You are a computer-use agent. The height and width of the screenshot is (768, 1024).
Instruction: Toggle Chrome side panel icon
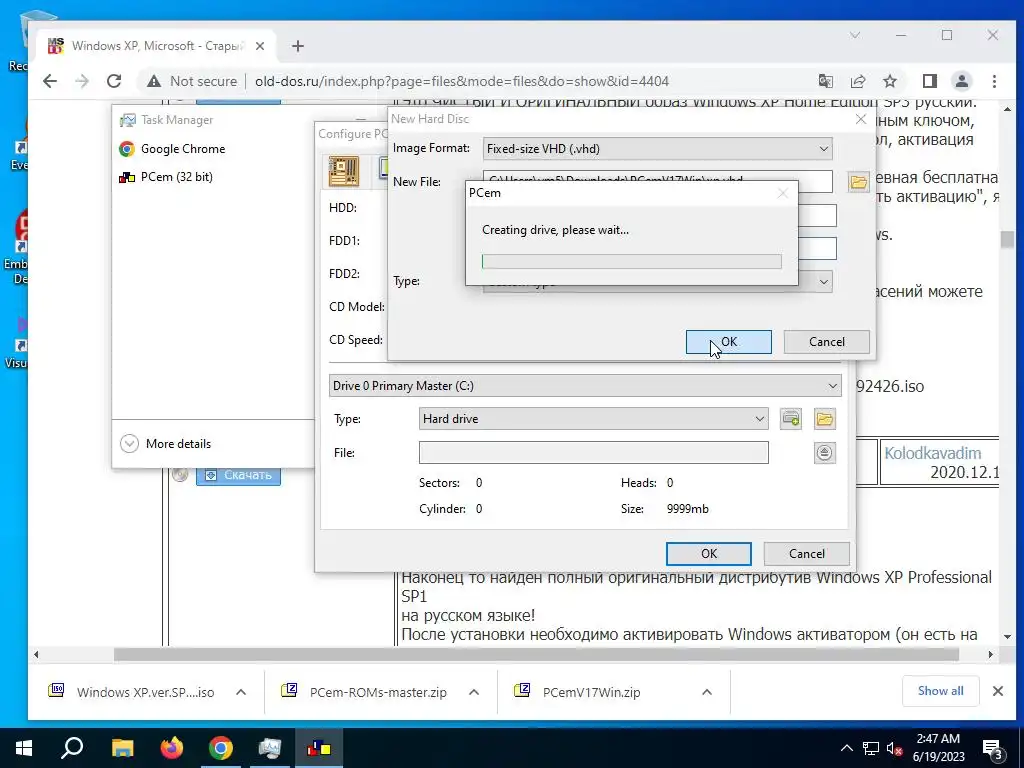(x=929, y=81)
